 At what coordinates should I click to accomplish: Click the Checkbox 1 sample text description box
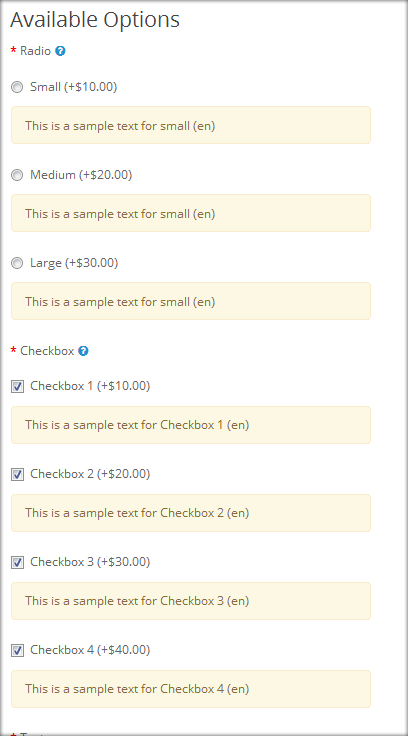coord(191,425)
